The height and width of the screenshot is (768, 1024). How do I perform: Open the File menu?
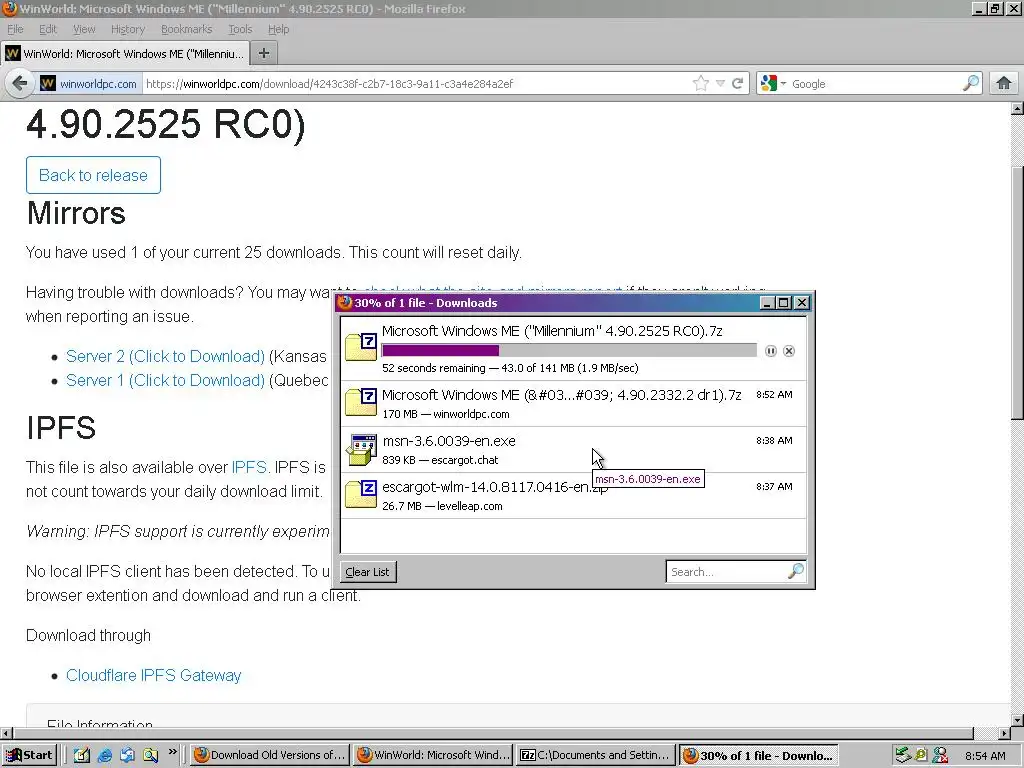tap(15, 29)
